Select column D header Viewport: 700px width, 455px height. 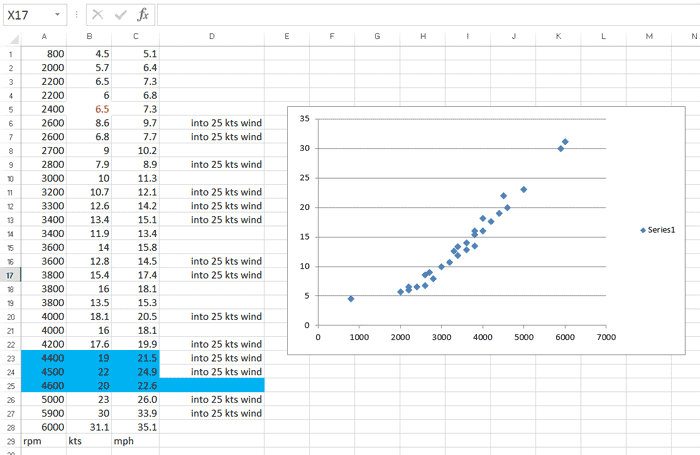tap(212, 37)
